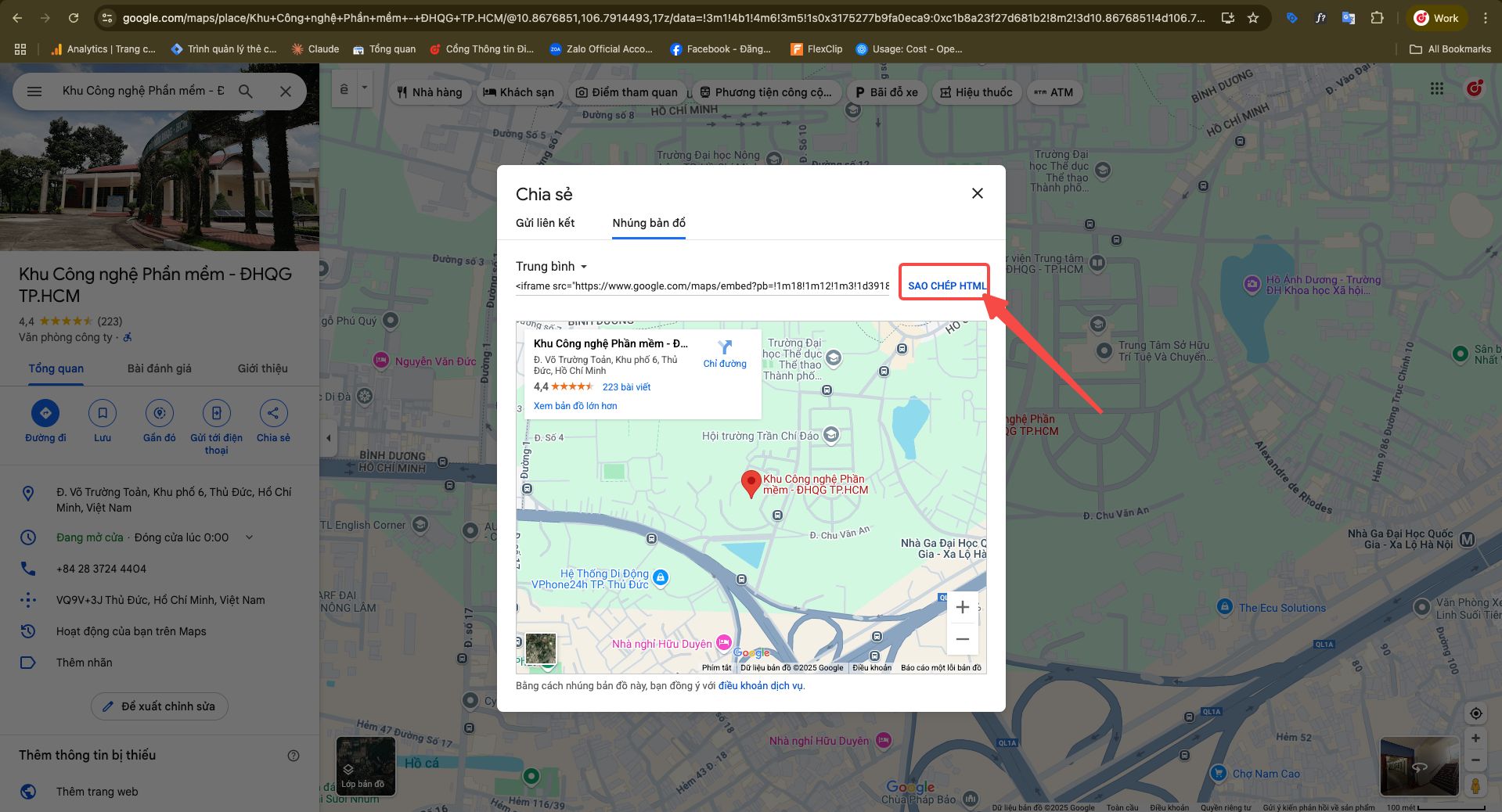1502x812 pixels.
Task: Expand the Trung bình size dropdown
Action: [552, 267]
